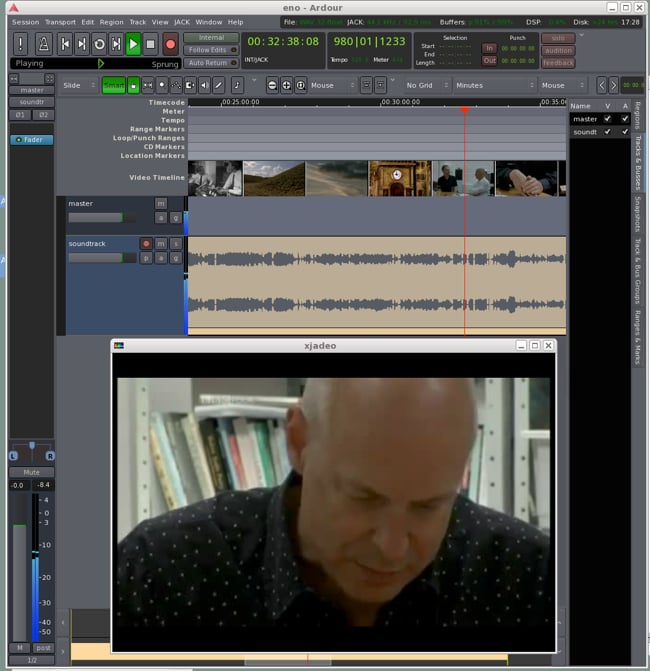Solo the soundtrack track

175,243
